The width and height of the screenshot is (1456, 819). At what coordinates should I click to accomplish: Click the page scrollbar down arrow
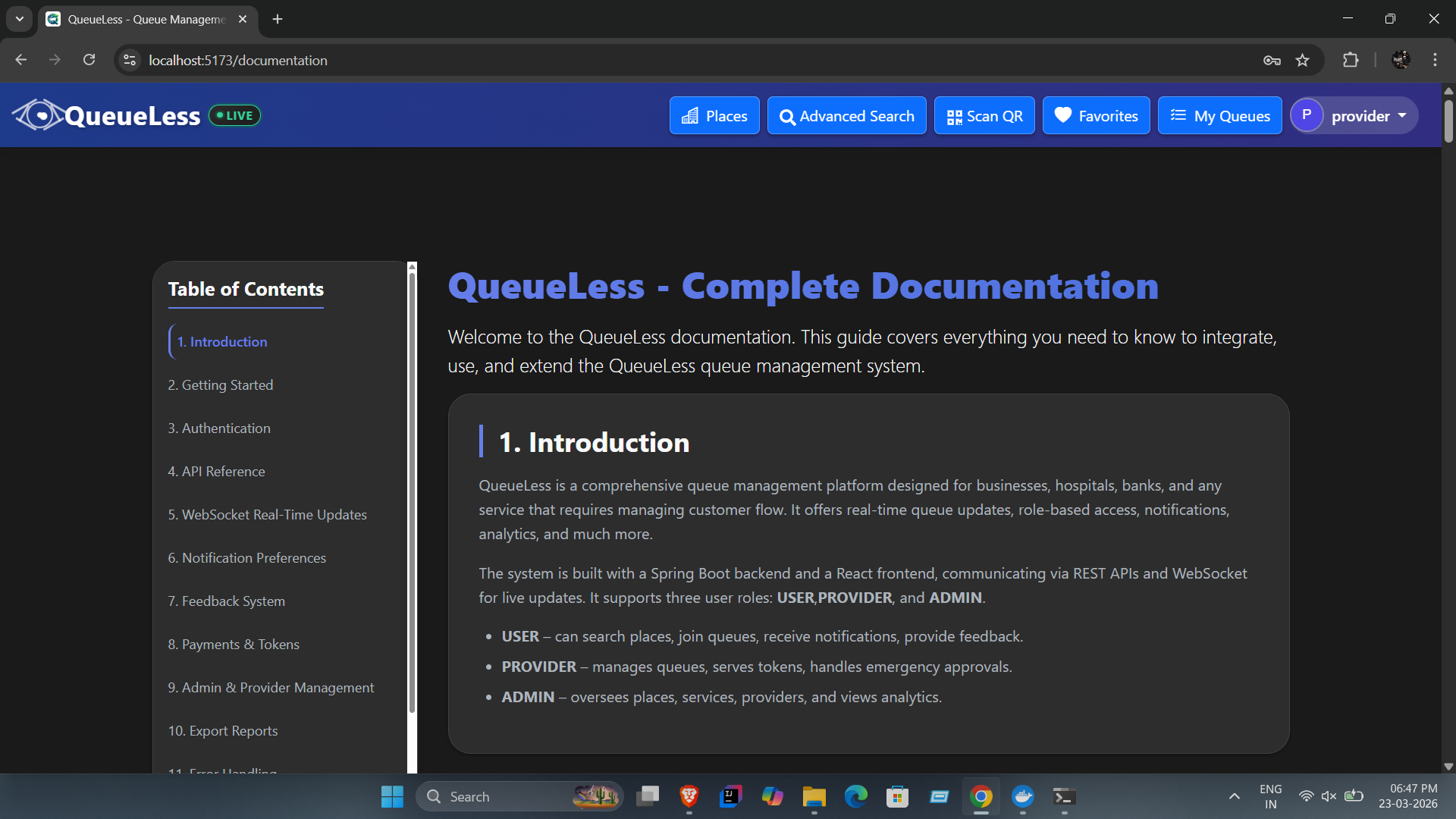(1448, 767)
